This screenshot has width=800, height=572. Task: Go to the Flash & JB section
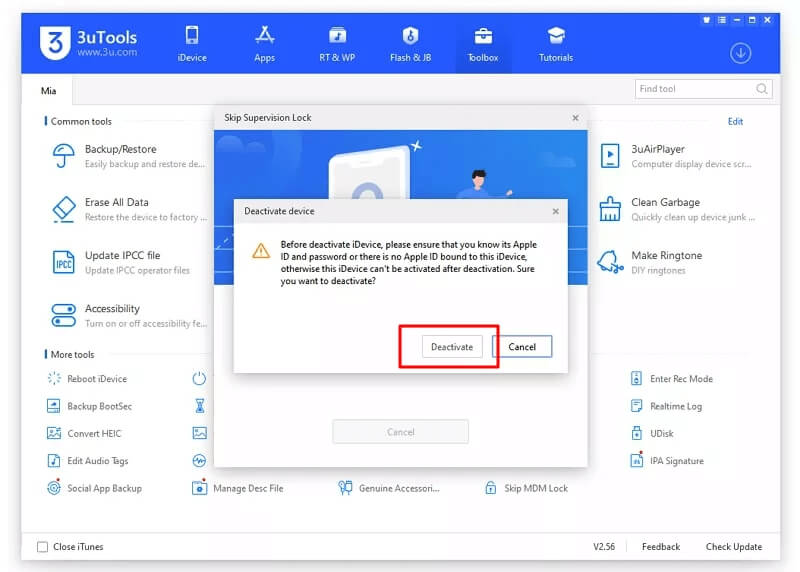410,44
